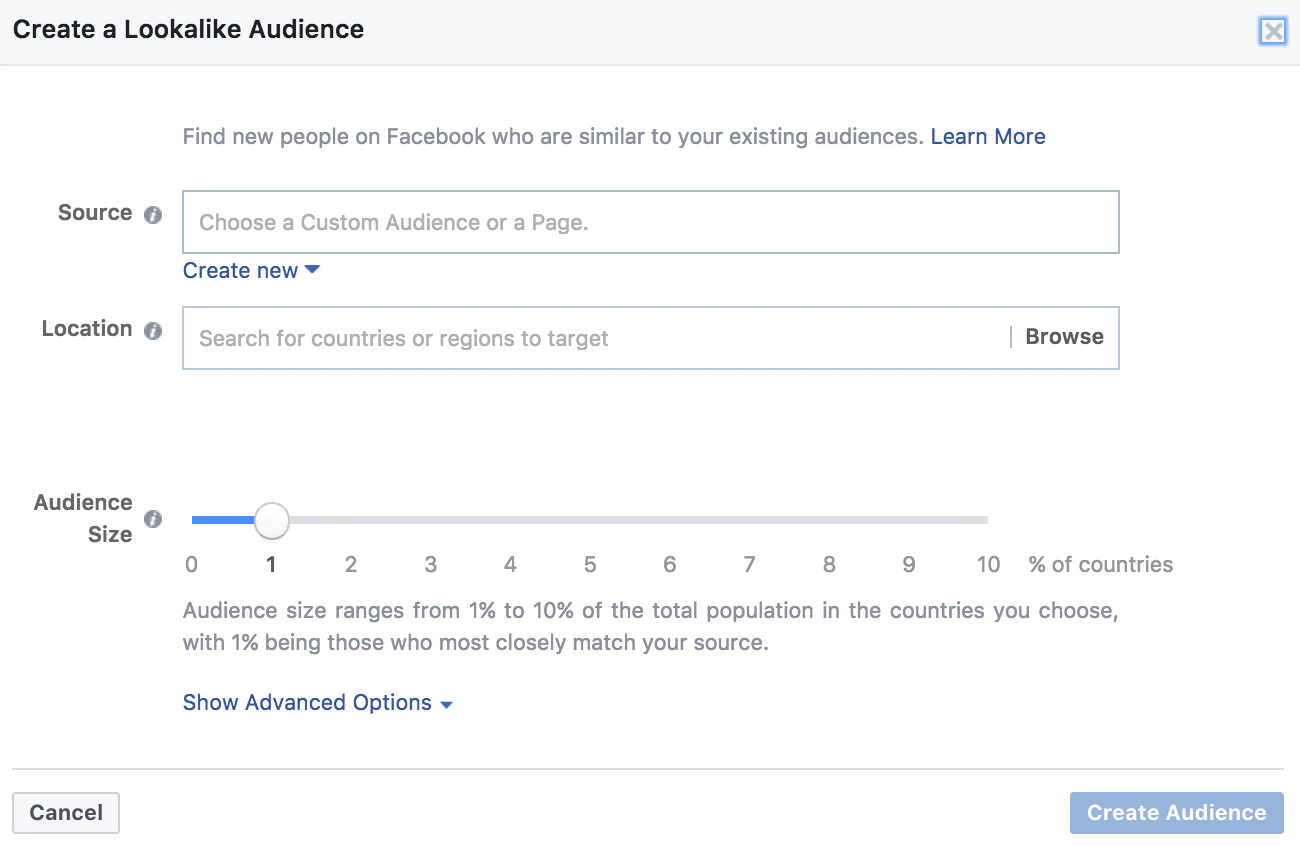
Task: Click the Create Audience button
Action: (1176, 813)
